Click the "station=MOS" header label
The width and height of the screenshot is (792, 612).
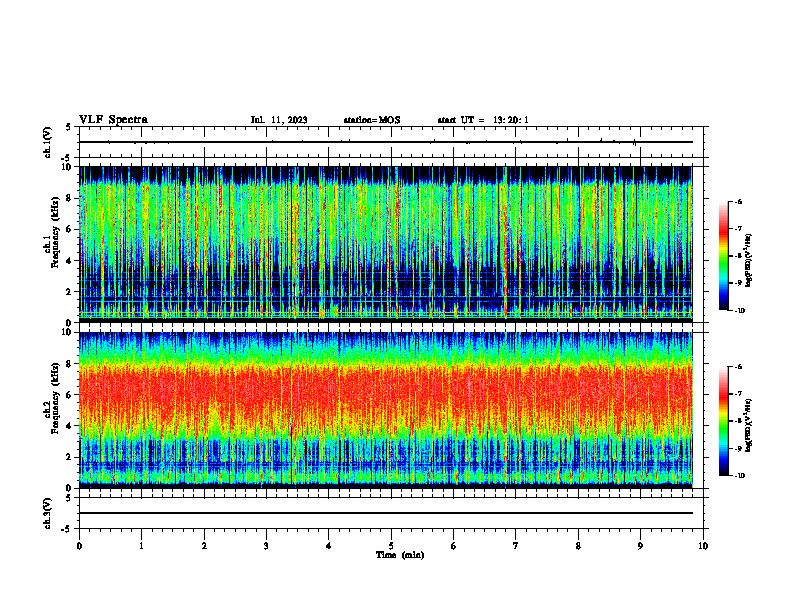pyautogui.click(x=372, y=120)
